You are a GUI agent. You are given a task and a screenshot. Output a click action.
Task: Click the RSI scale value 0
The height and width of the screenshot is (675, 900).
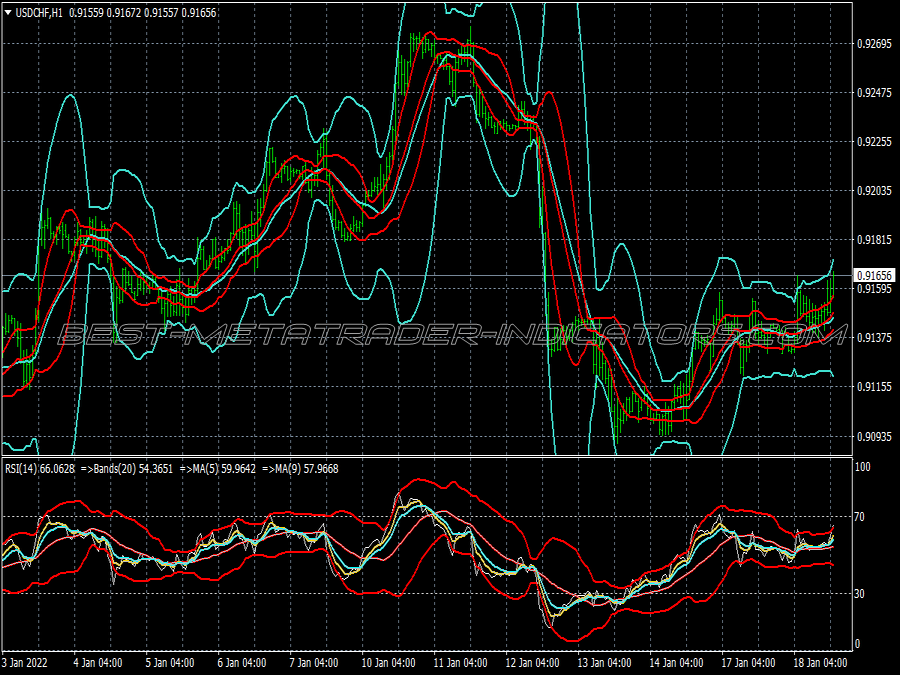pos(858,644)
